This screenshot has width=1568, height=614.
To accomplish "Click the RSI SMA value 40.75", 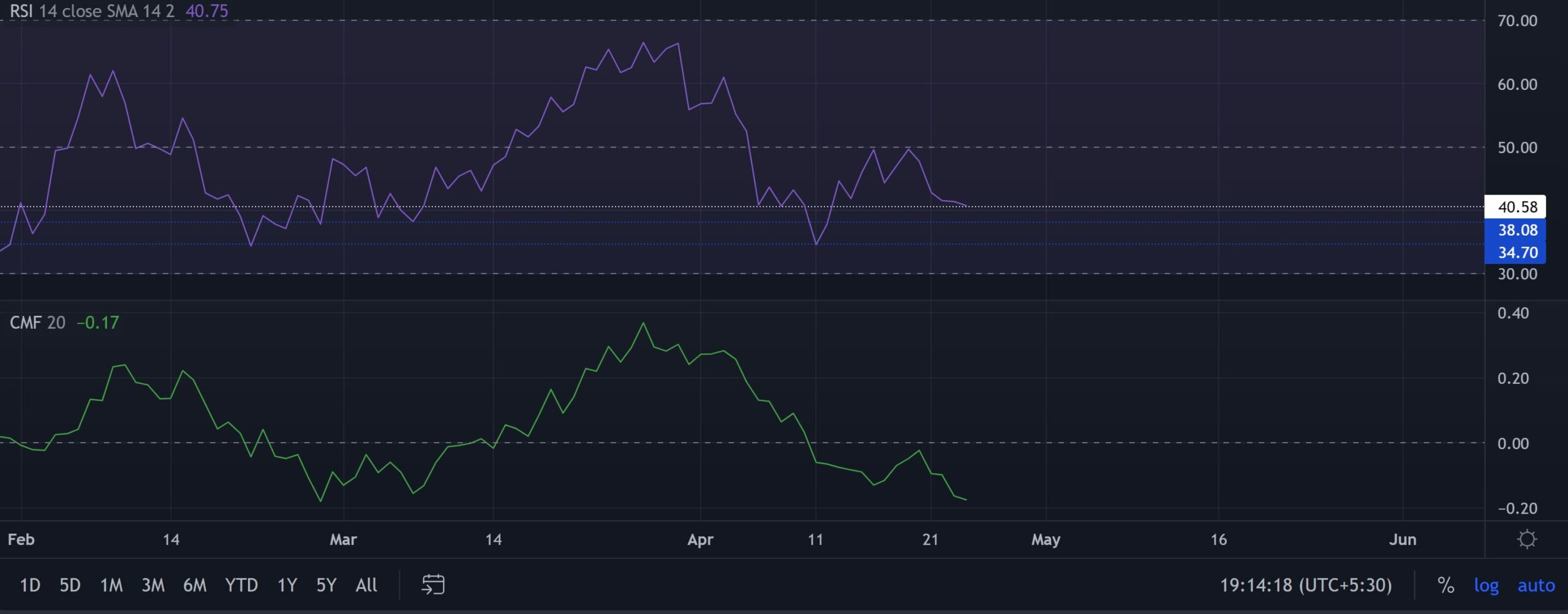I will pos(206,11).
